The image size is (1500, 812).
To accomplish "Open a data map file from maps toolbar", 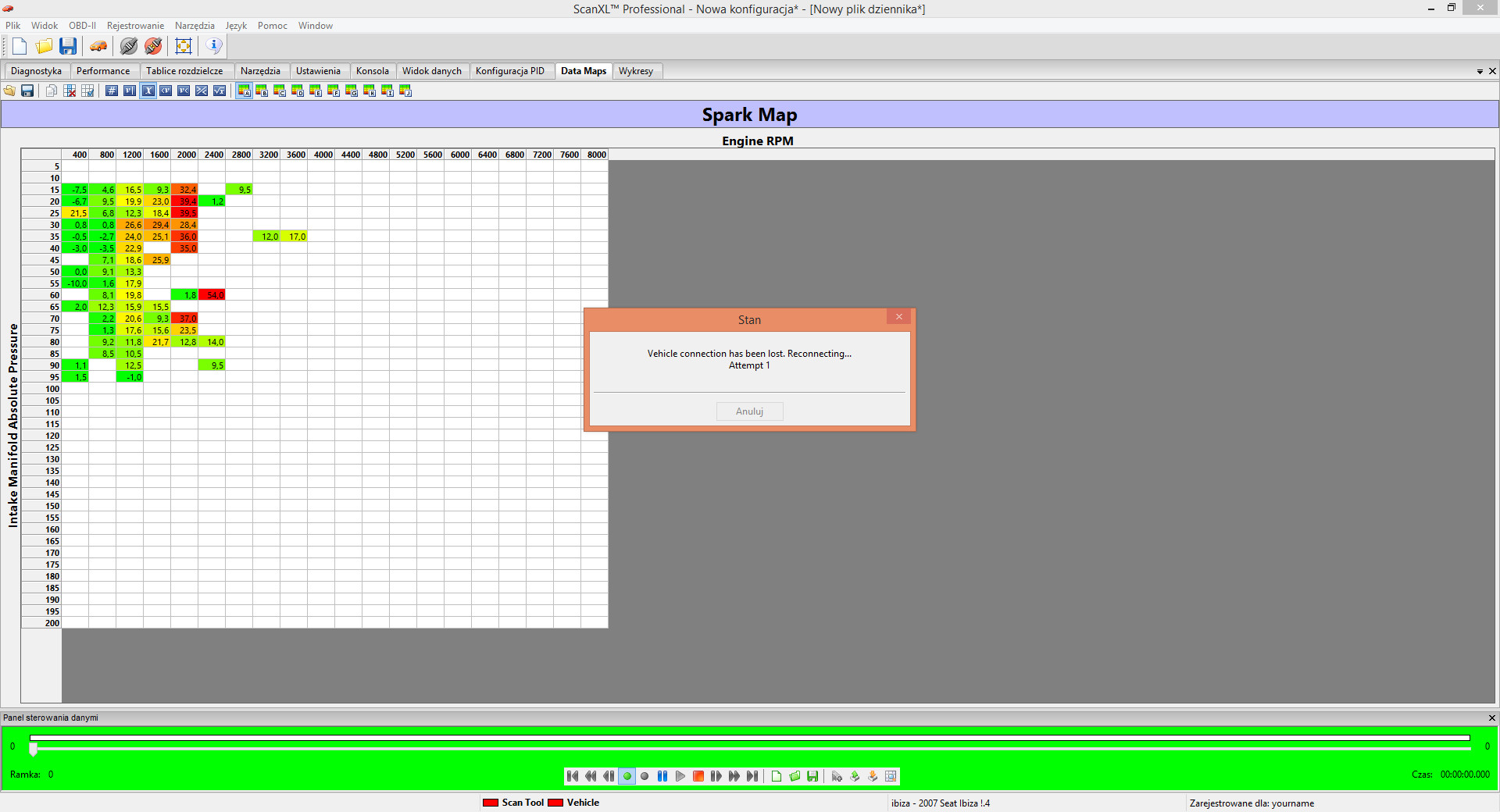I will (x=9, y=91).
